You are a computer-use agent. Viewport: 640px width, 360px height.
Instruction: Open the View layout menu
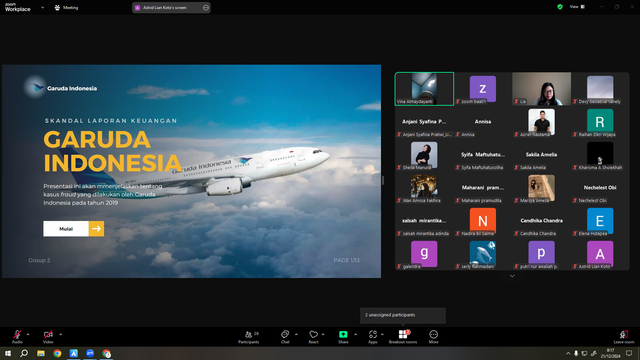tap(577, 7)
